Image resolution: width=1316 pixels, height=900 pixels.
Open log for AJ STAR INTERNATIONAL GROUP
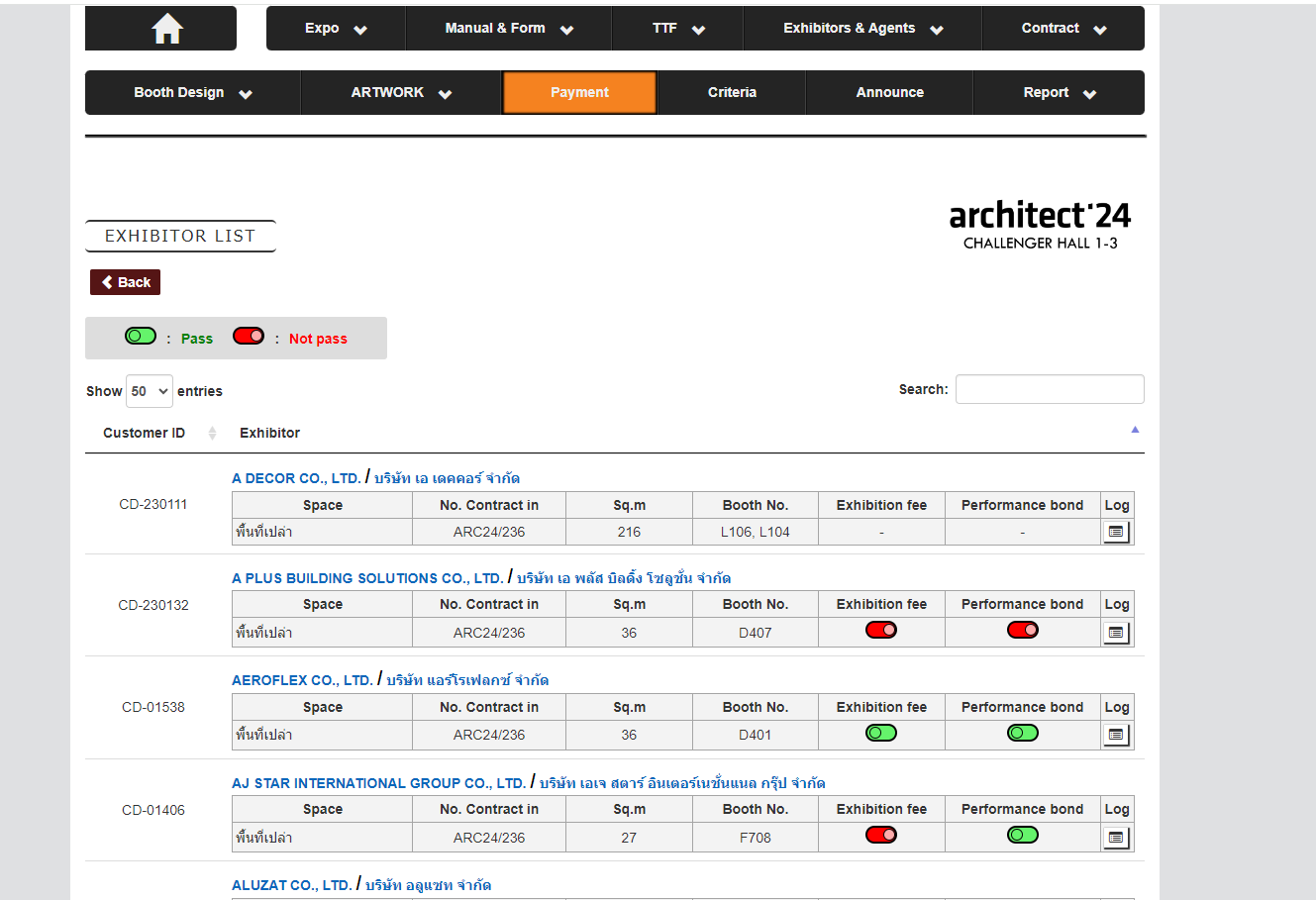(1116, 838)
